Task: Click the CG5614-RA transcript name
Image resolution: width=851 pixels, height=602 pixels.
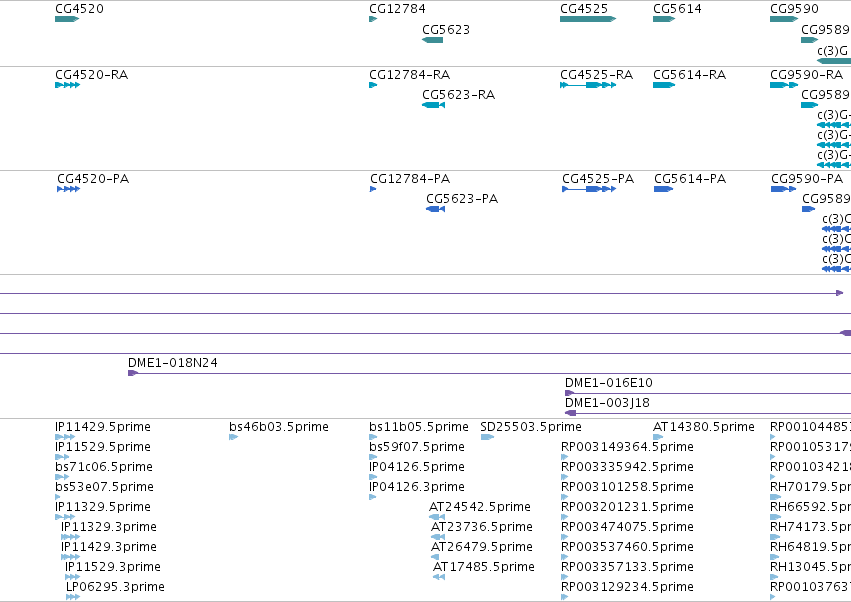Action: (x=690, y=74)
